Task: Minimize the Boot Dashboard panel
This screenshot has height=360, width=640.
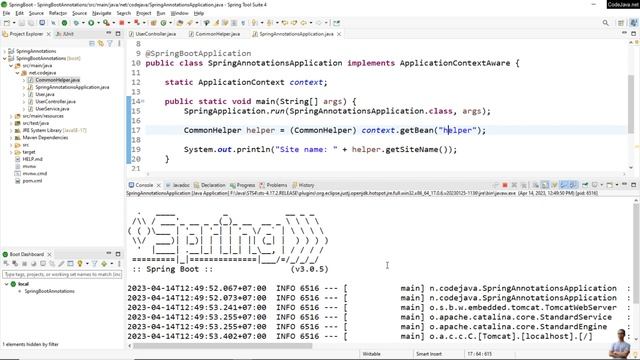Action: click(109, 254)
